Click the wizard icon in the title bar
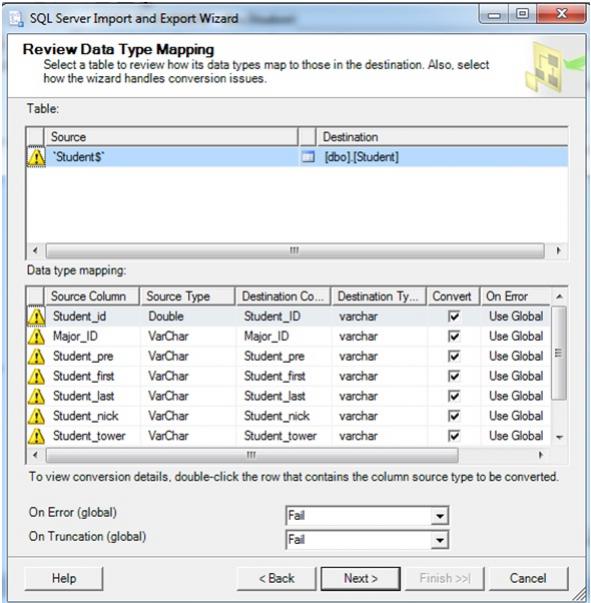This screenshot has width=591, height=603. coord(17,18)
